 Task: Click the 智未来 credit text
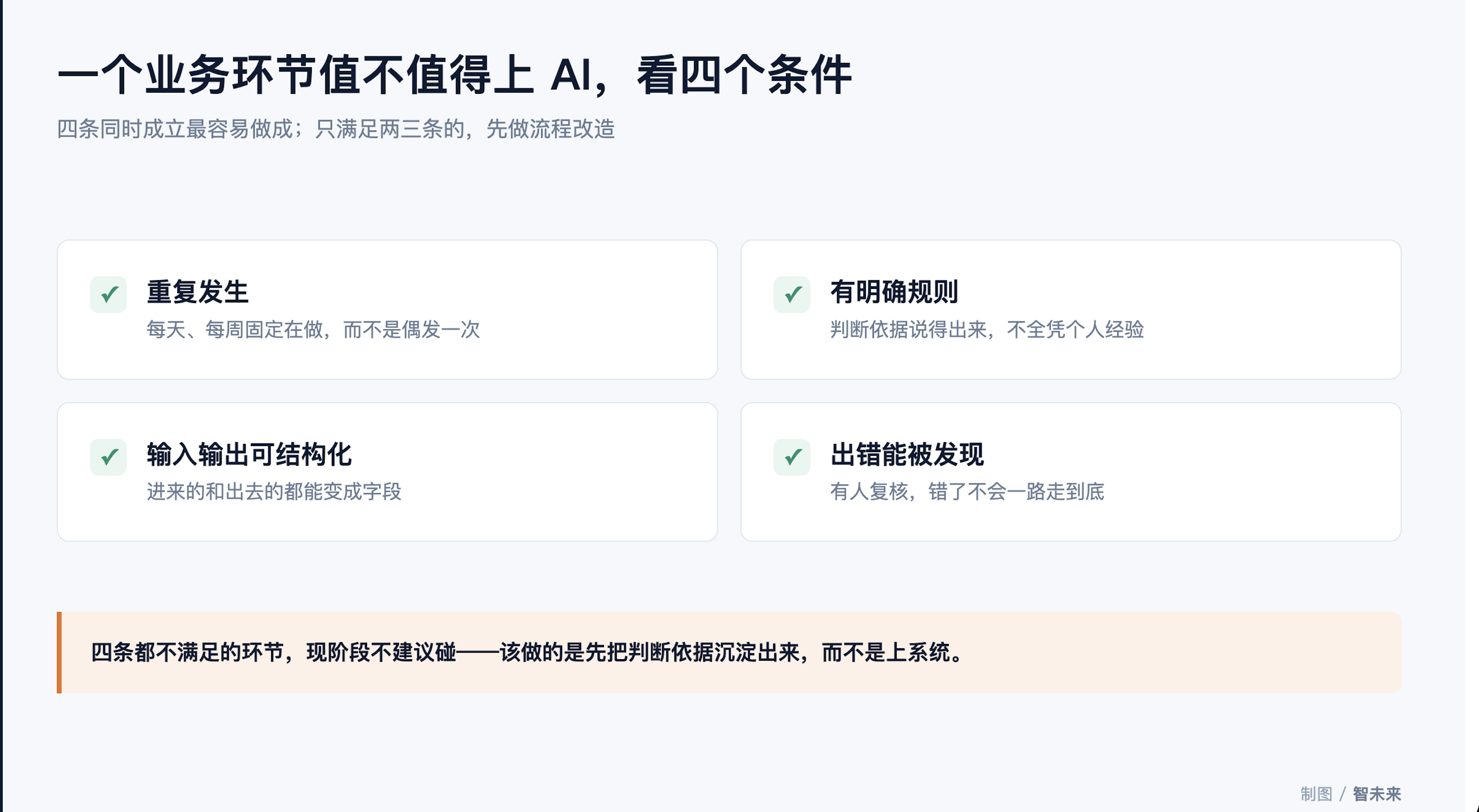tap(1377, 794)
